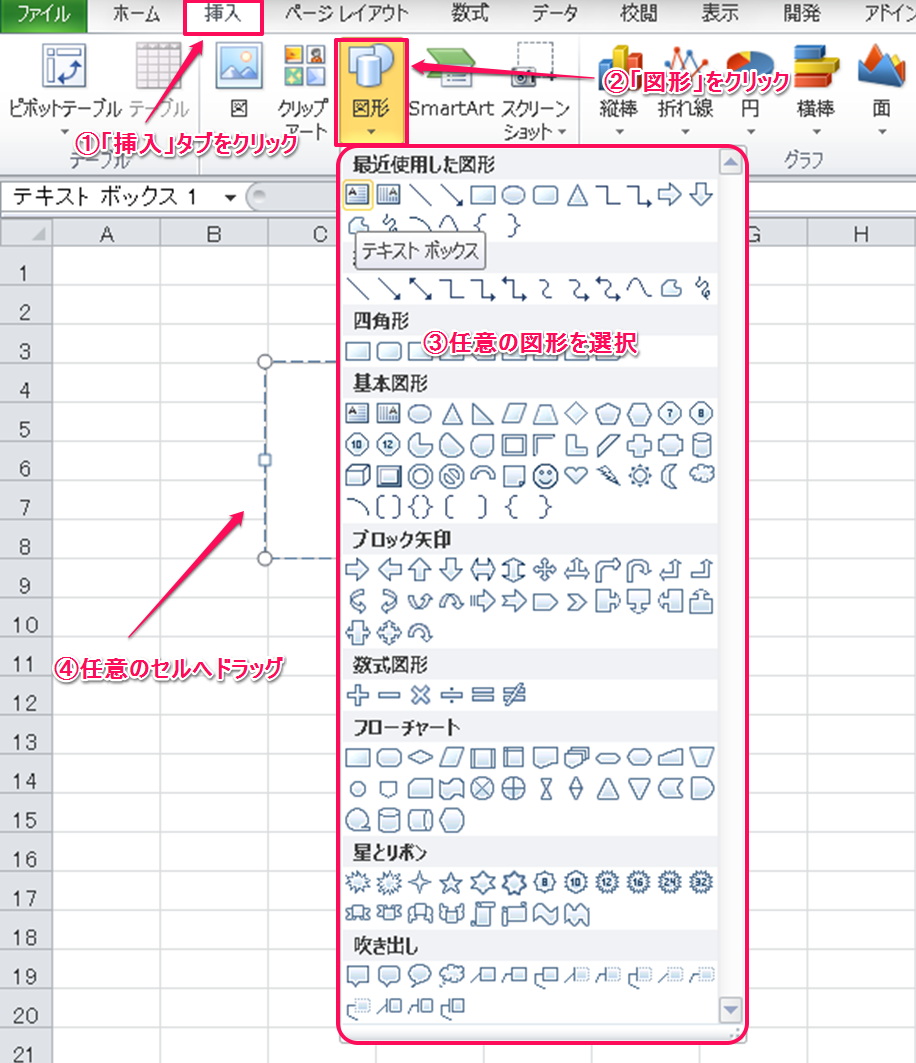Viewport: 916px width, 1063px height.
Task: Select the cube shape in basic shapes
Action: [357, 476]
